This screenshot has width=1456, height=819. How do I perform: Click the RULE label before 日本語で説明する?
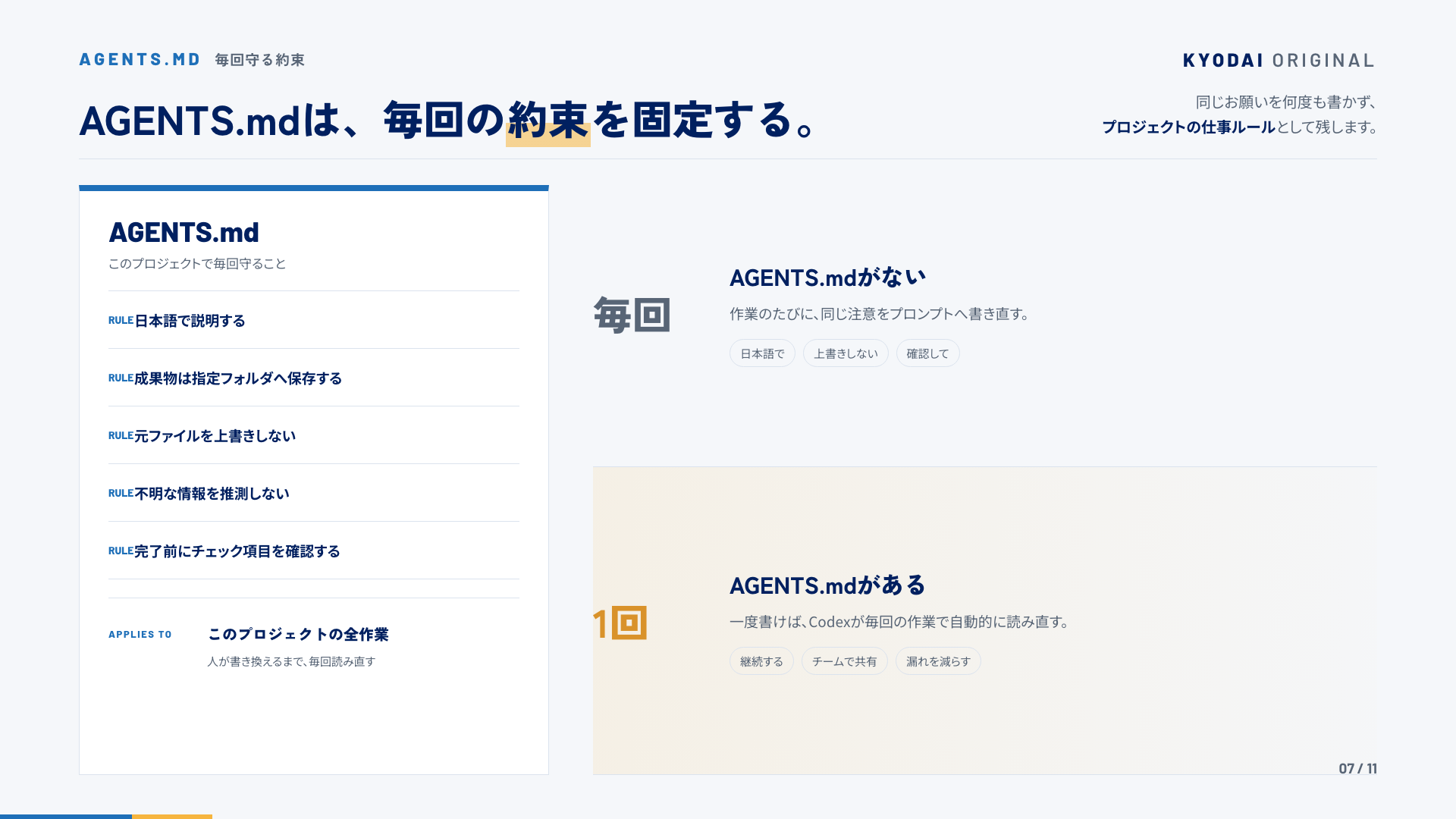click(x=121, y=321)
